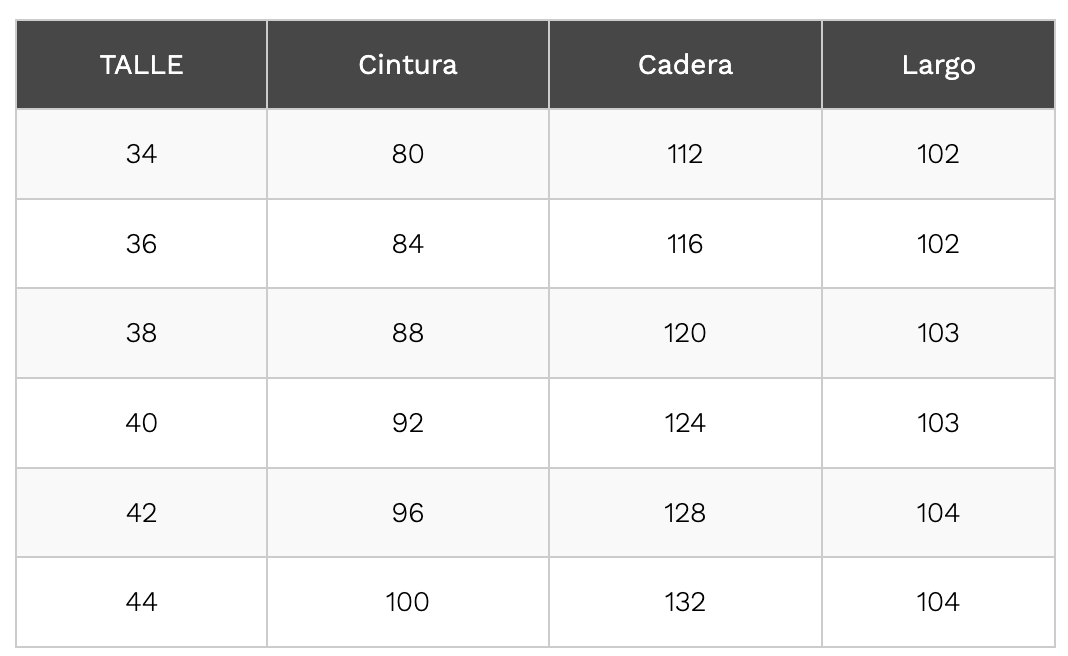Viewport: 1068px width, 656px height.
Task: Click the TALLE column header
Action: pyautogui.click(x=142, y=65)
